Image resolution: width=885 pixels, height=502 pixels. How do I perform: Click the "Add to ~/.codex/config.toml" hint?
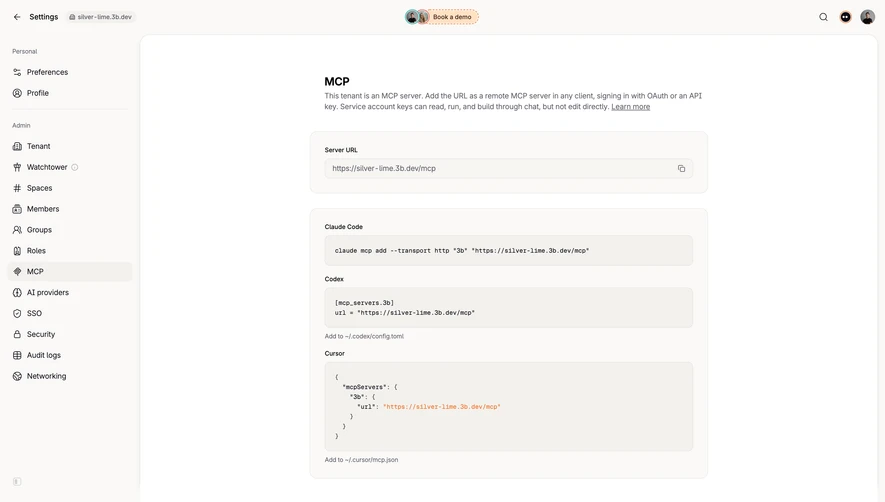[364, 337]
